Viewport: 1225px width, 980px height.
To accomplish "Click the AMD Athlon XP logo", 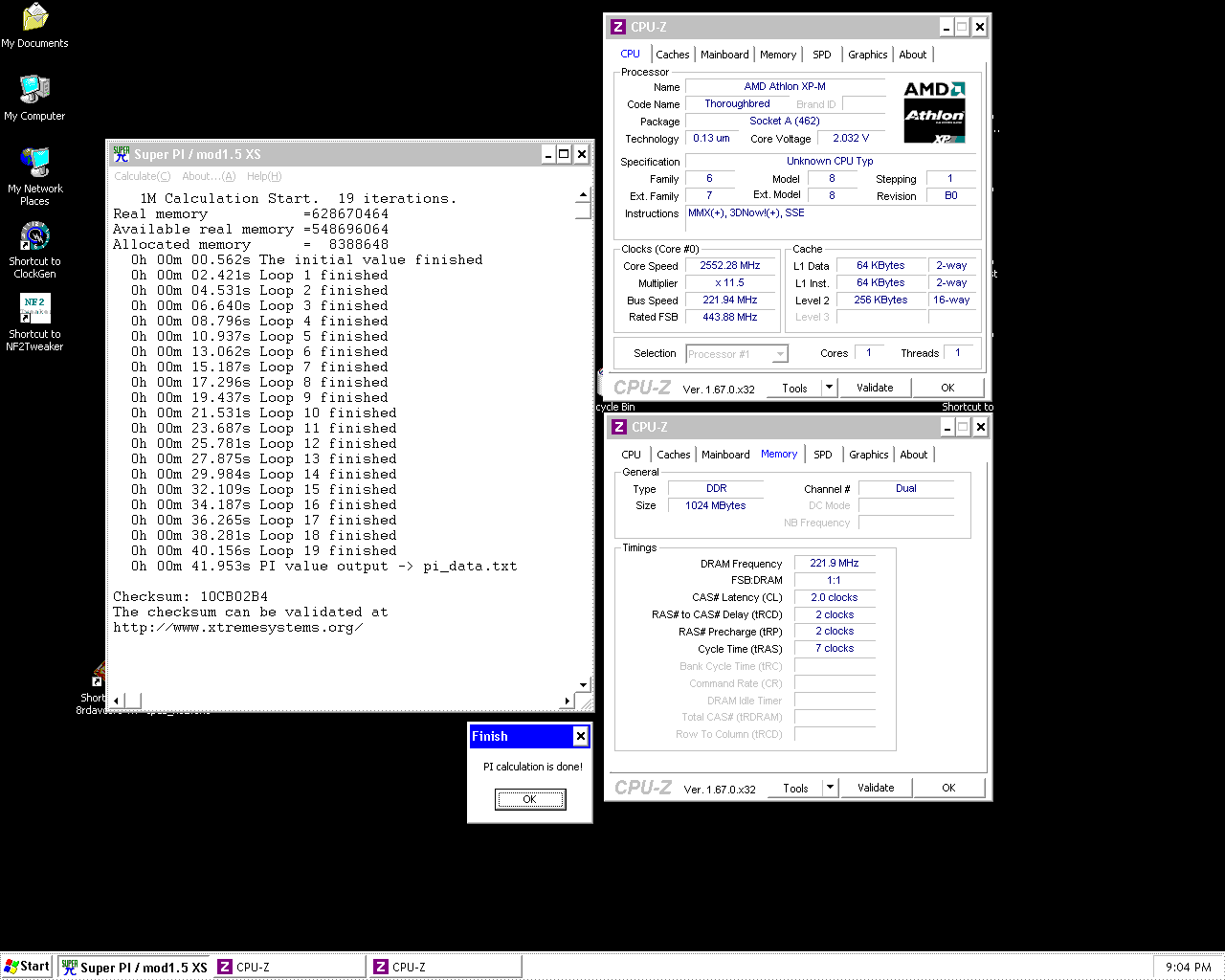I will pos(935,112).
